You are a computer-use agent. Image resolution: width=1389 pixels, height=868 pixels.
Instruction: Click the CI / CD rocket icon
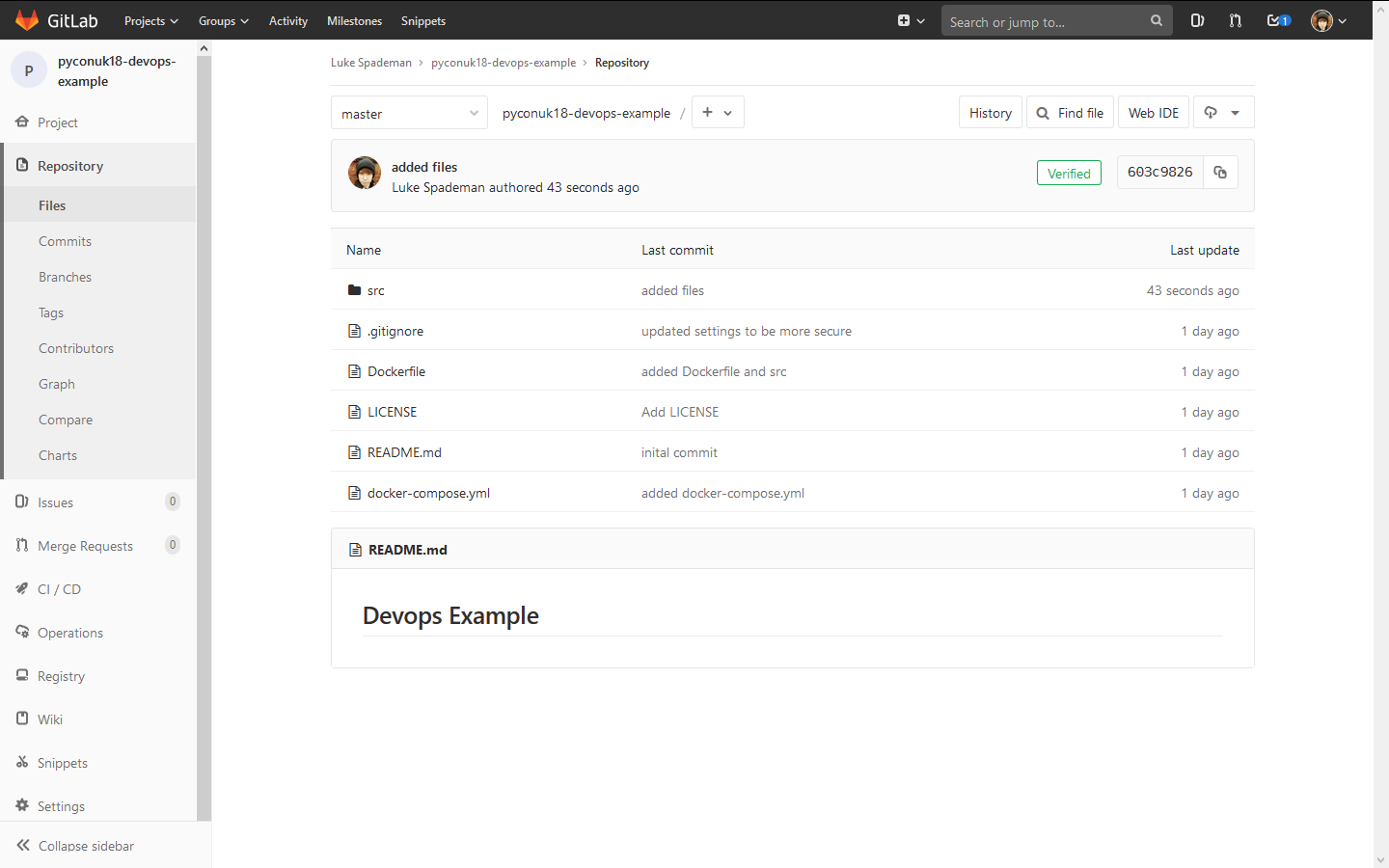[x=22, y=588]
